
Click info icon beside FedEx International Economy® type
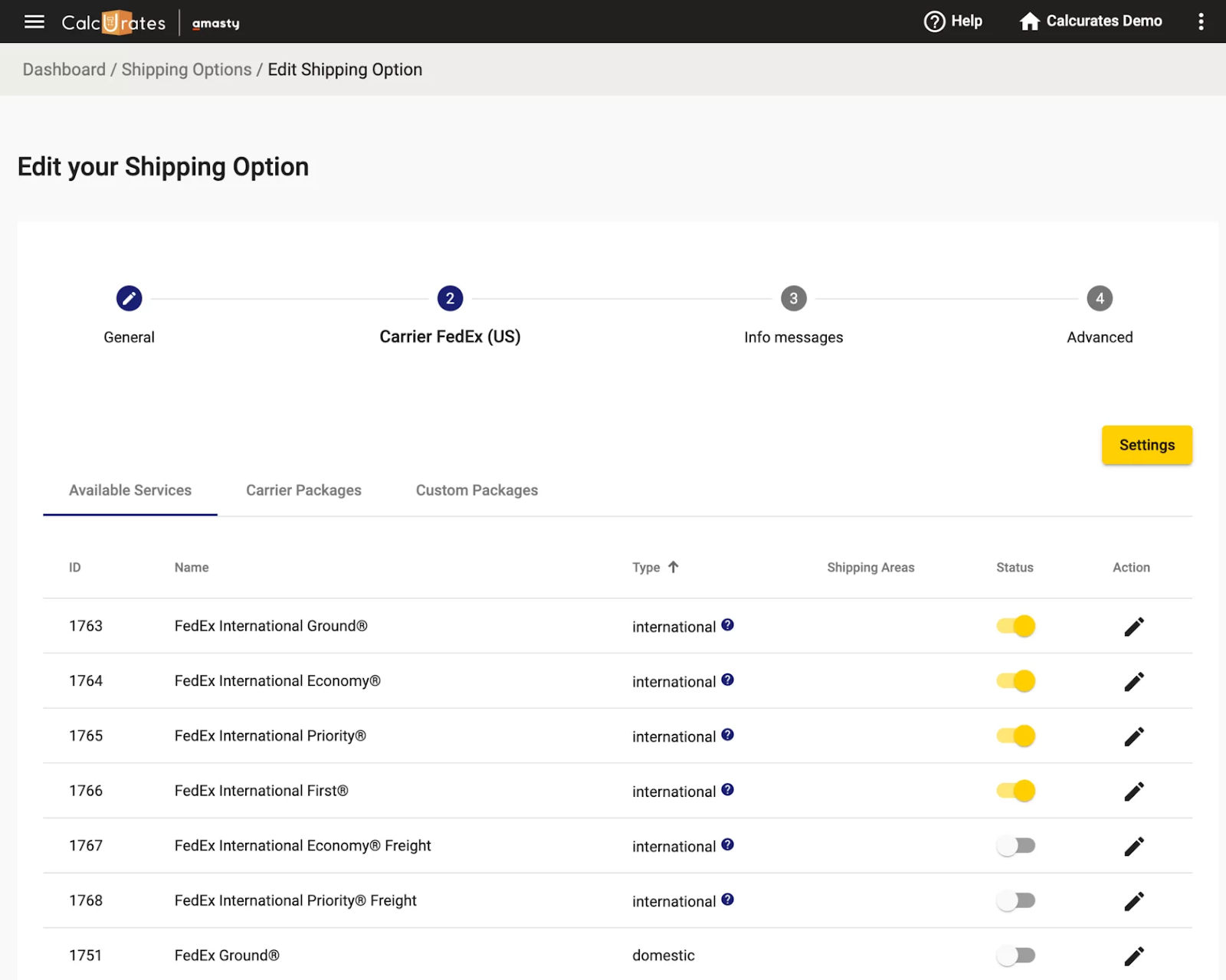[727, 680]
